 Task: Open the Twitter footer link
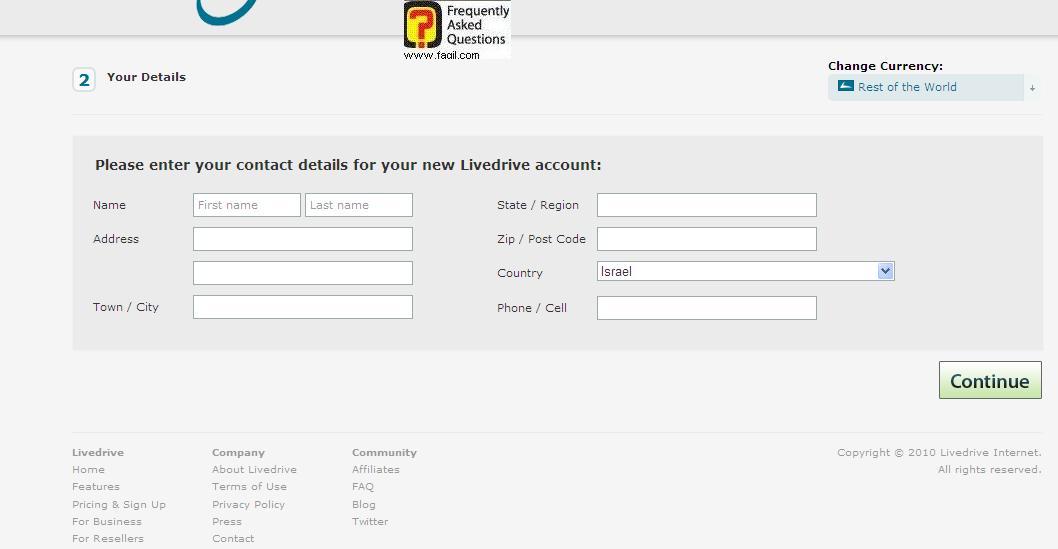pos(370,521)
